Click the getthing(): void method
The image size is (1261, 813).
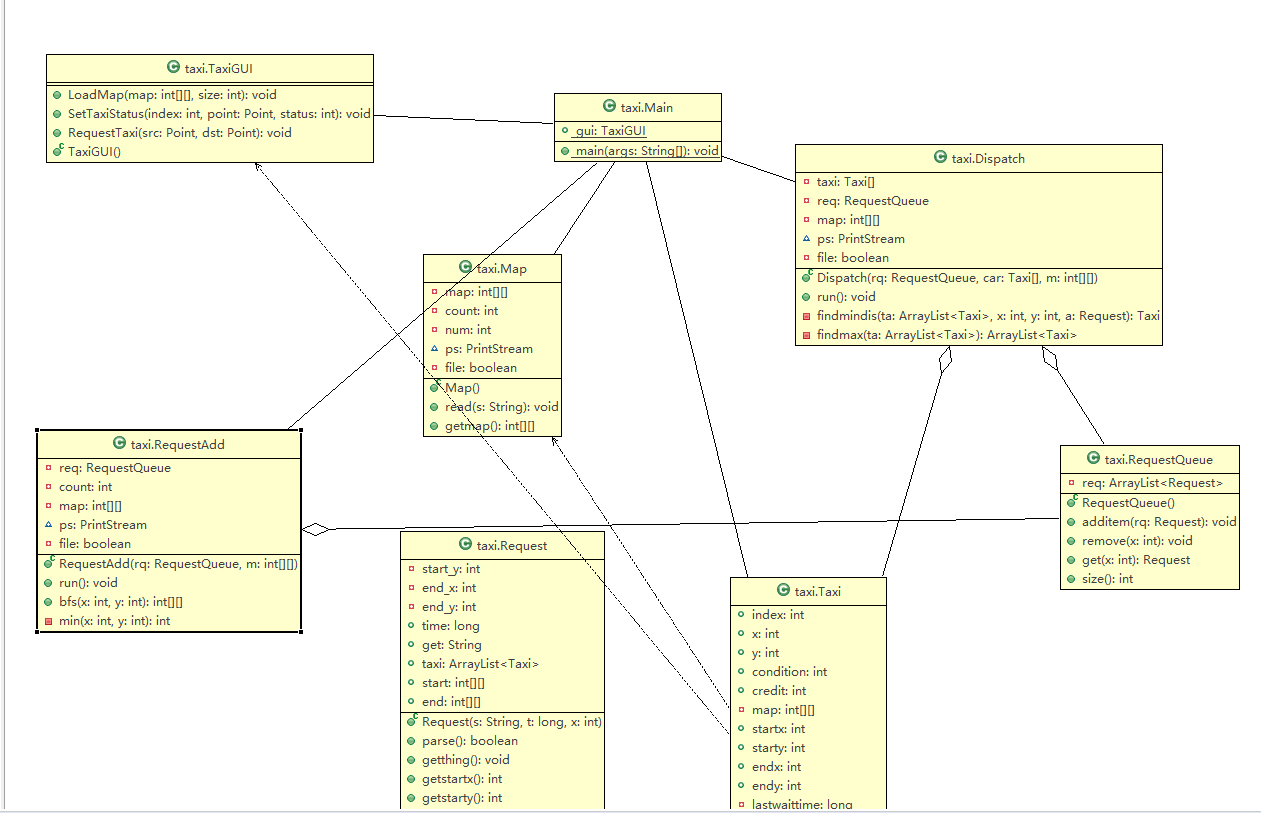[x=466, y=760]
